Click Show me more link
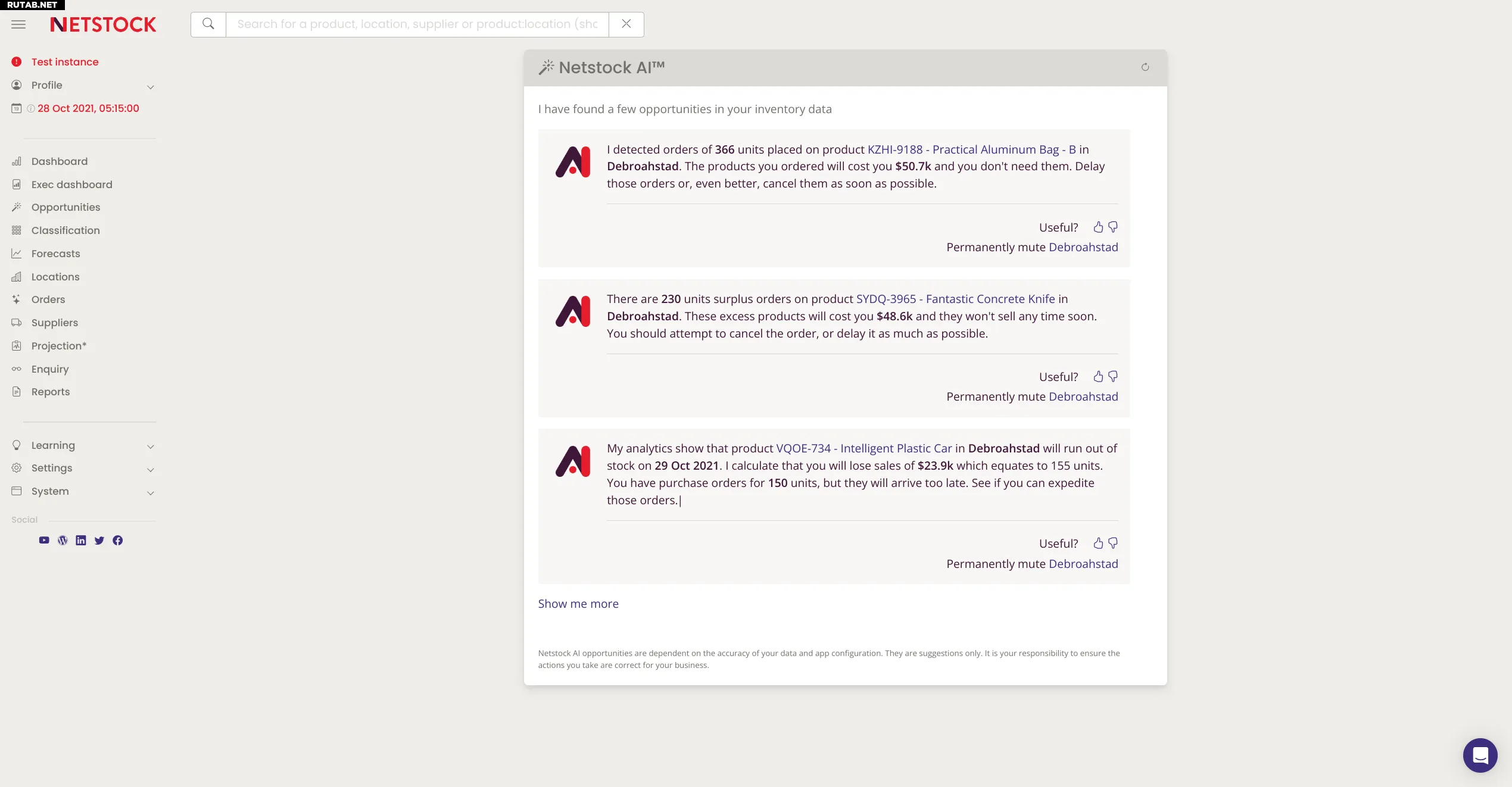 click(578, 604)
